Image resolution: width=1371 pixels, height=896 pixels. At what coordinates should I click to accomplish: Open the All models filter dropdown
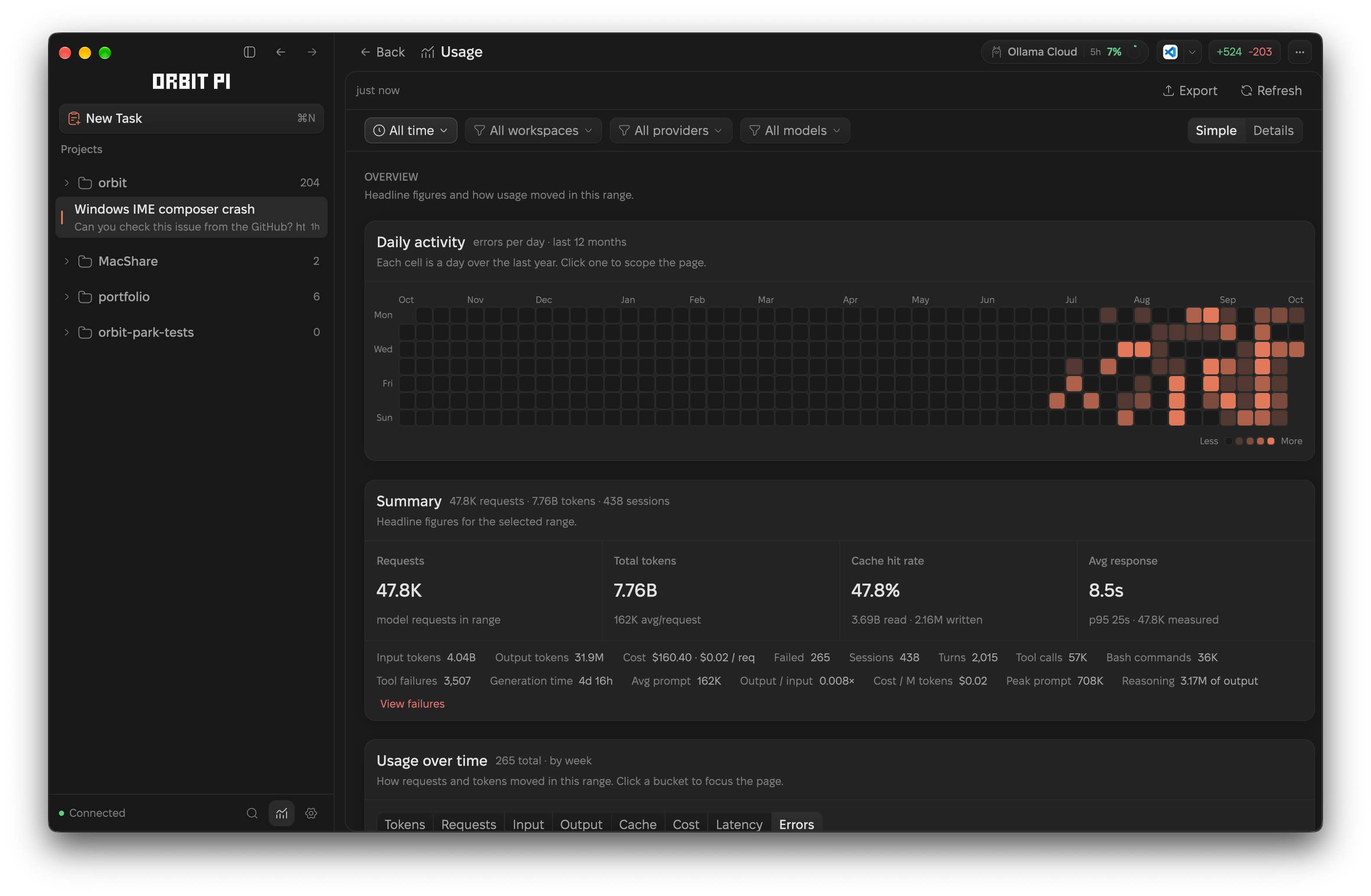pos(795,131)
